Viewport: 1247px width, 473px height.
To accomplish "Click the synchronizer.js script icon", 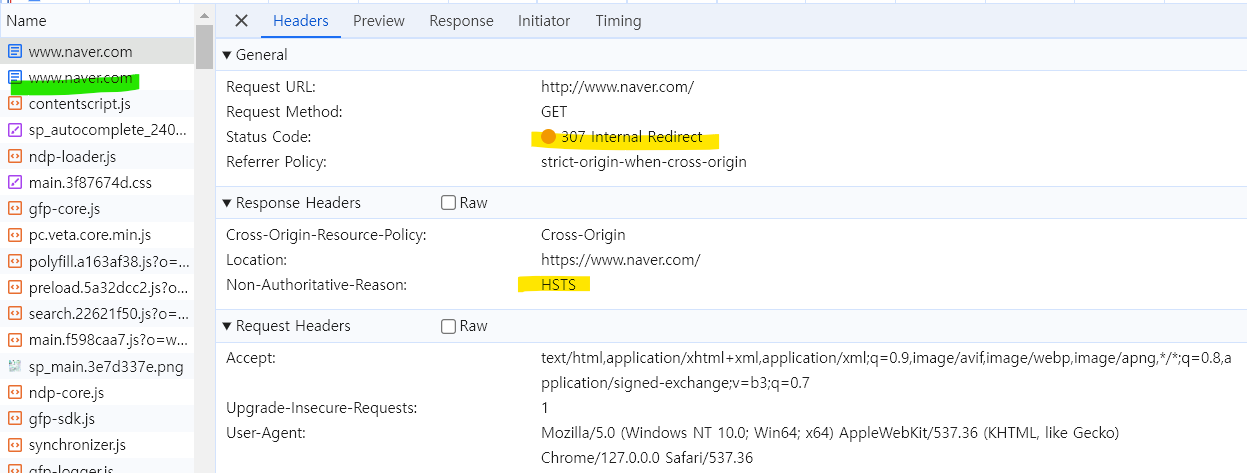I will (15, 445).
